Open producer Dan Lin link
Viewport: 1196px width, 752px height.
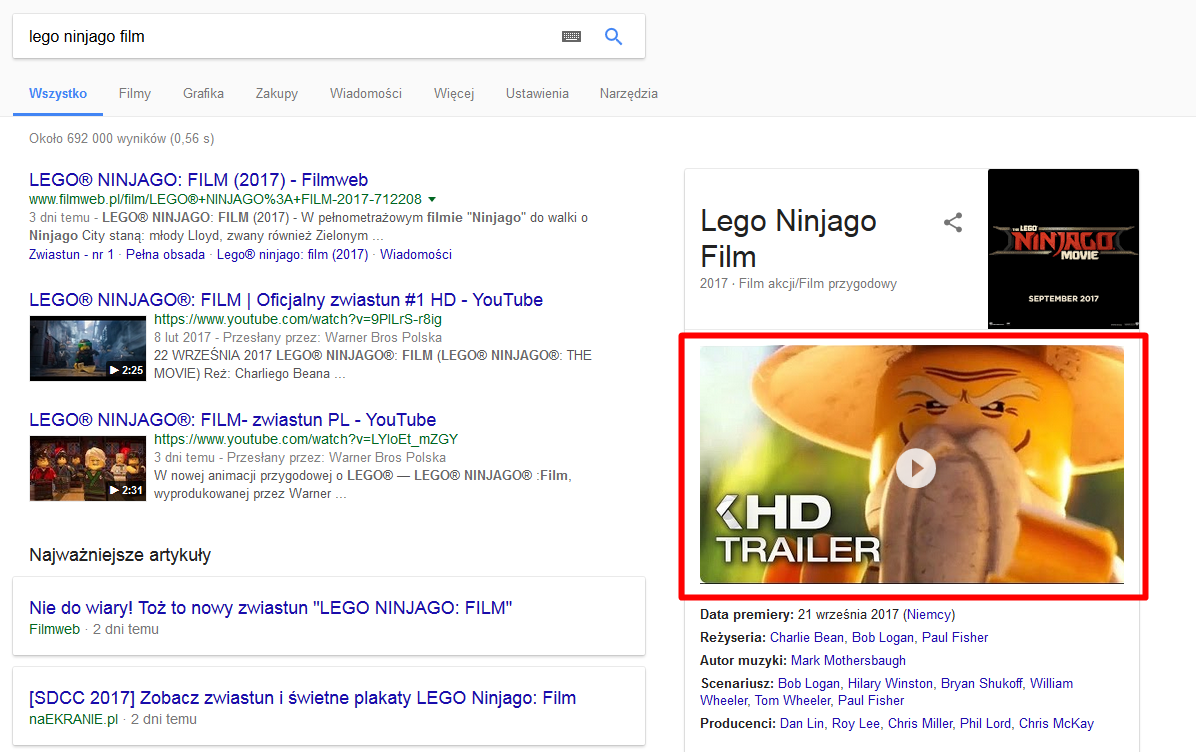[x=802, y=723]
